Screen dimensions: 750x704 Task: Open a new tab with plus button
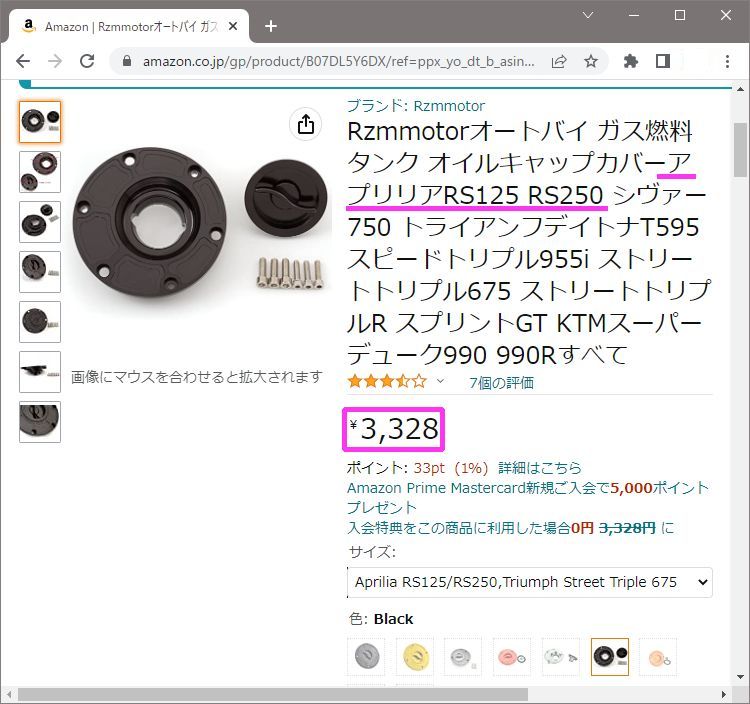click(x=271, y=26)
